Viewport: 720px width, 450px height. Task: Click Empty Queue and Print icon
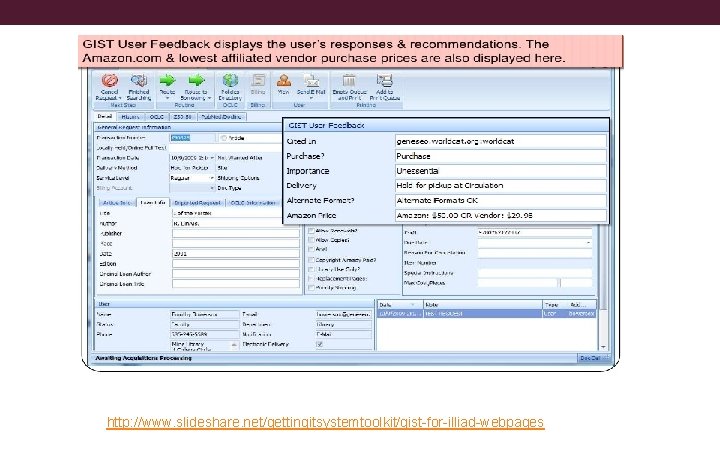coord(349,81)
